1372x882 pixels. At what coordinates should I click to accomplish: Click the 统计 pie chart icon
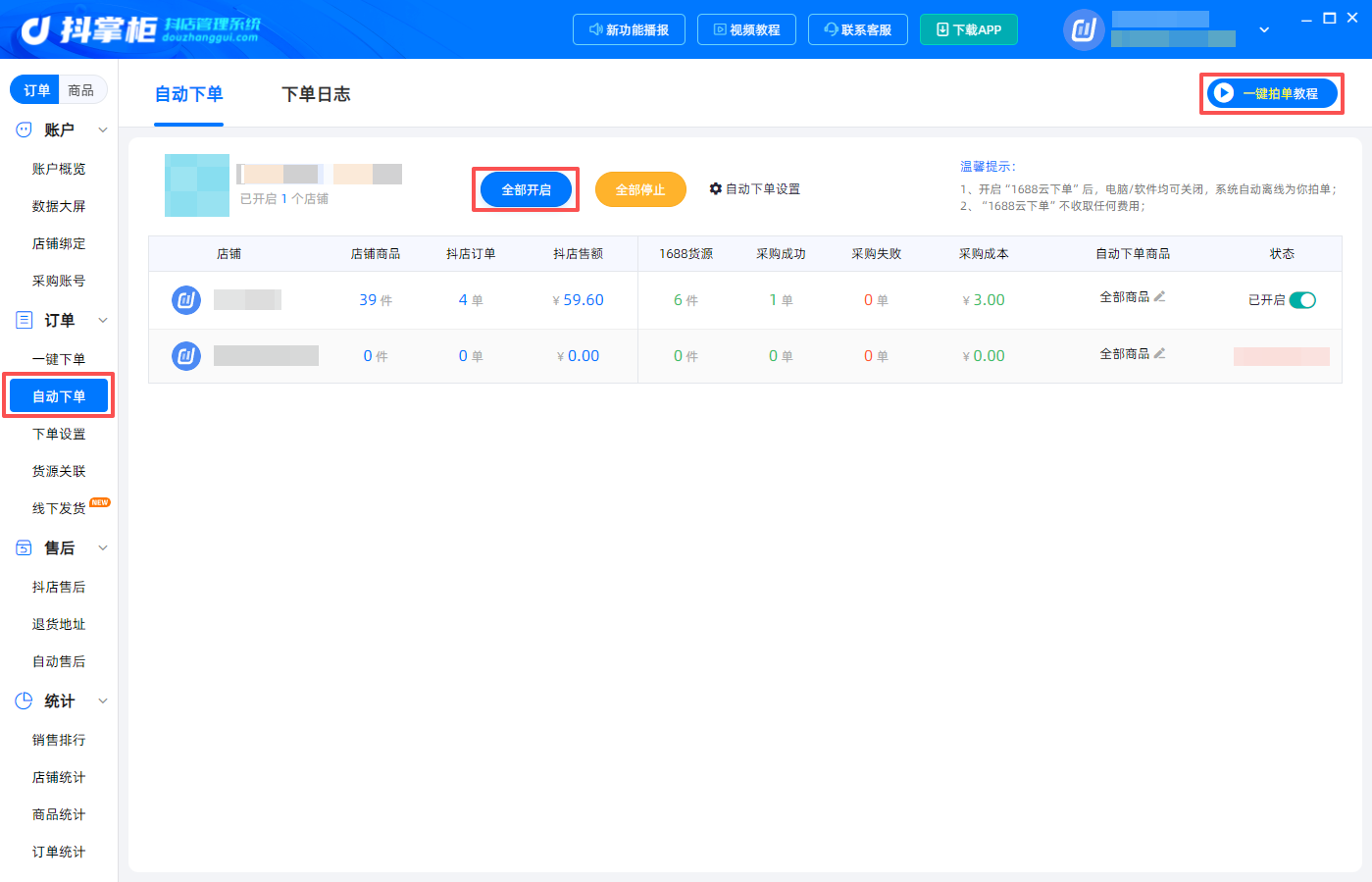pyautogui.click(x=24, y=700)
